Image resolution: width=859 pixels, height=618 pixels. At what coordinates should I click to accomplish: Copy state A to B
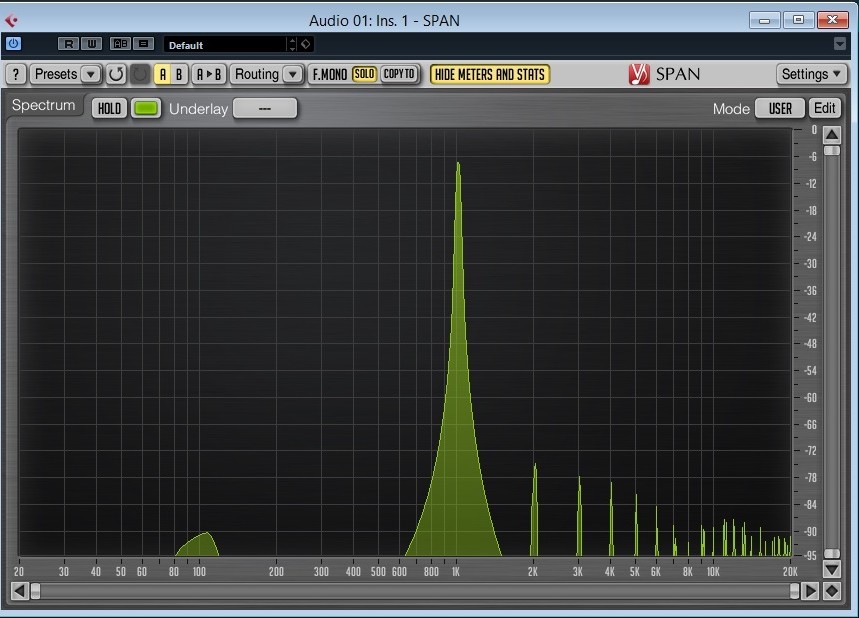click(x=209, y=74)
